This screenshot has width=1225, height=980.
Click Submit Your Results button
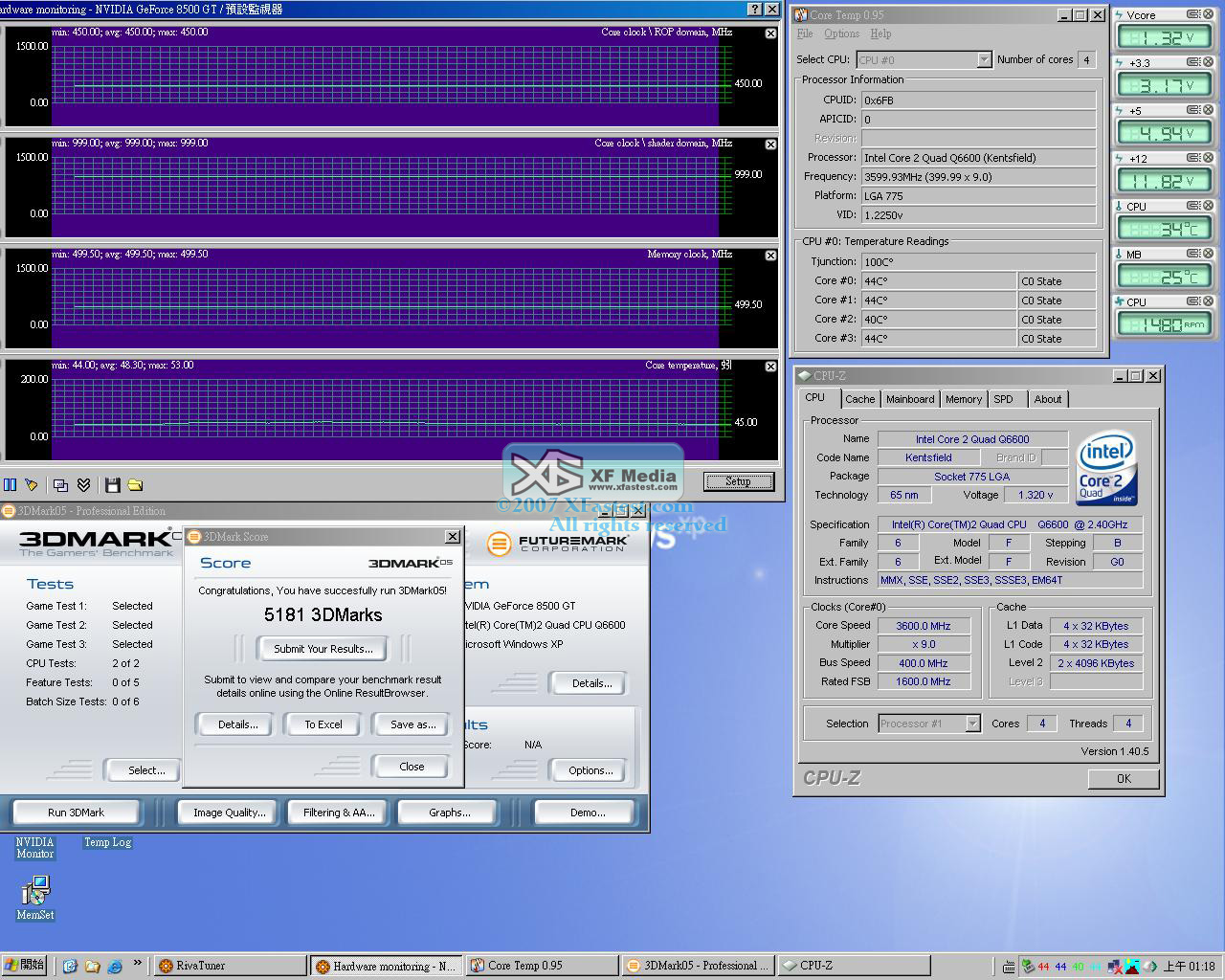coord(323,649)
